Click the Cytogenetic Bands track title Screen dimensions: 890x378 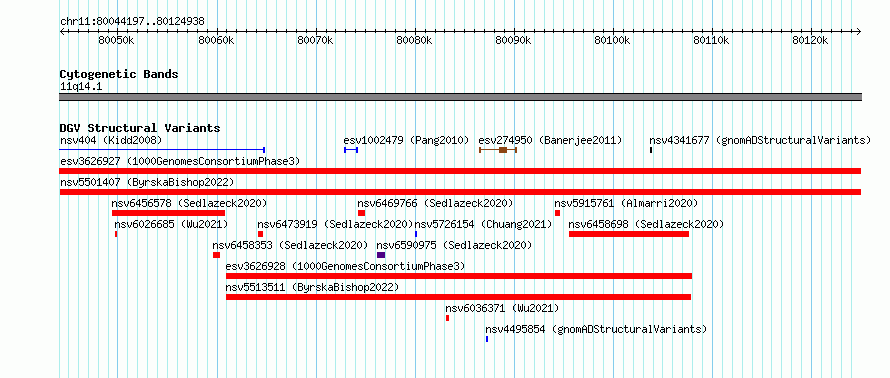[119, 74]
